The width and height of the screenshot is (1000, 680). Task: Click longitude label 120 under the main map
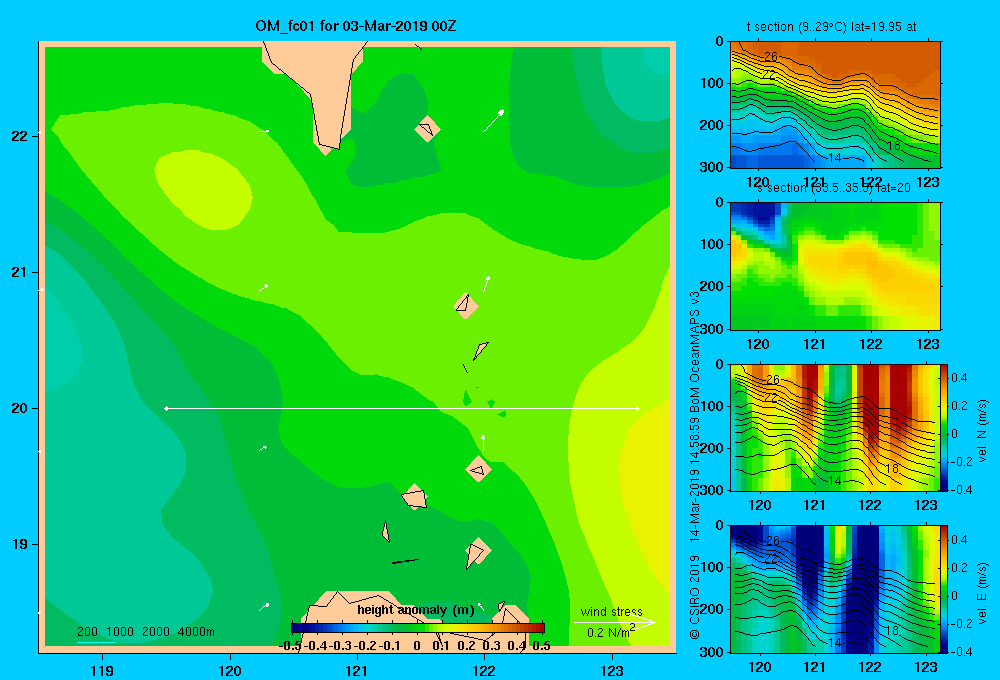230,670
